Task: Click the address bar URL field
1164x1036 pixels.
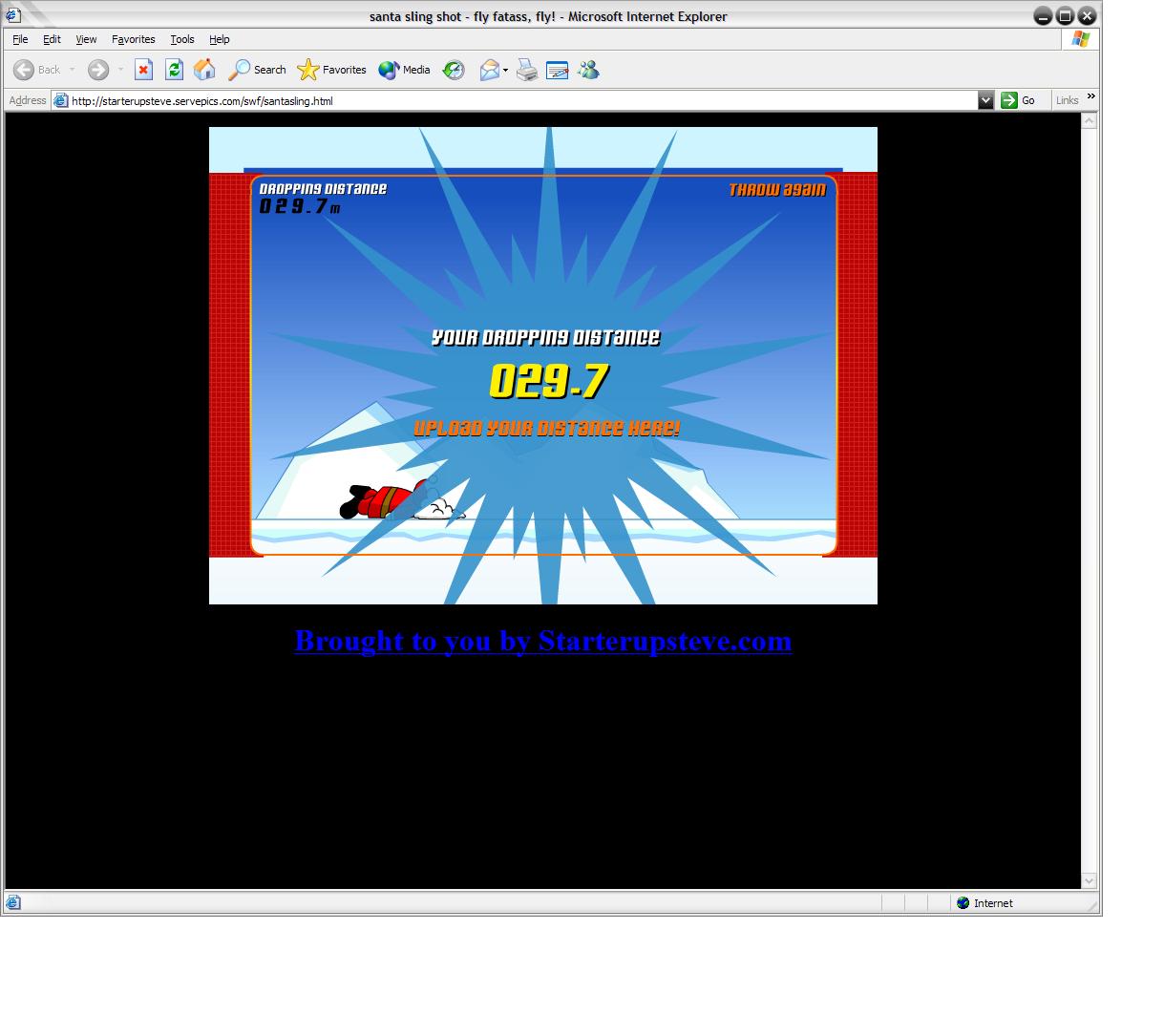Action: 516,100
